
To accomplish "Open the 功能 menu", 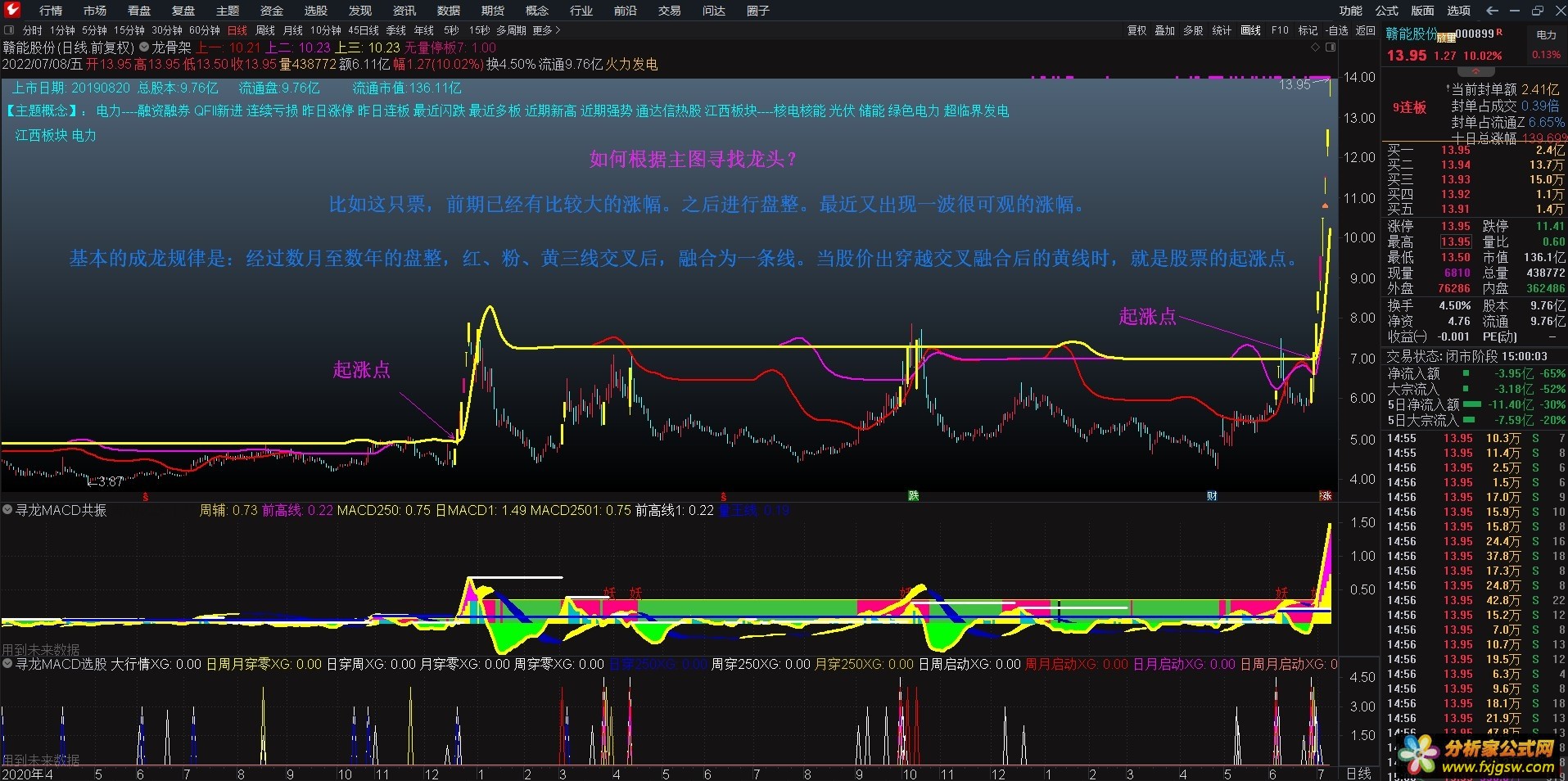I will [1351, 11].
